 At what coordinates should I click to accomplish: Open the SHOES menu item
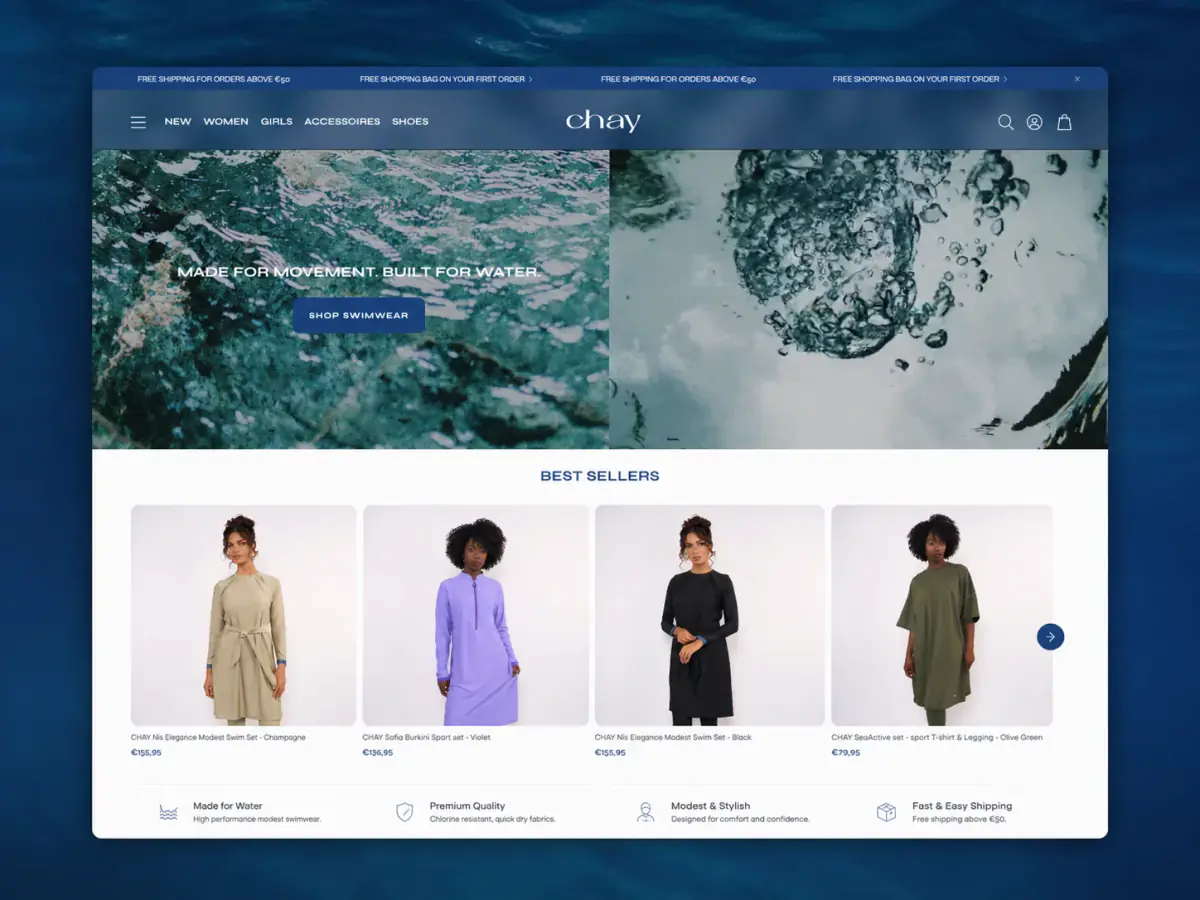pyautogui.click(x=410, y=122)
